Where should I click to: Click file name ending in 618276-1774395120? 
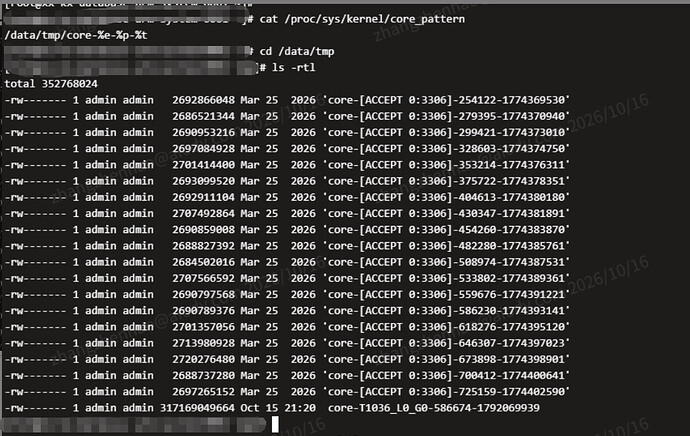(x=447, y=327)
